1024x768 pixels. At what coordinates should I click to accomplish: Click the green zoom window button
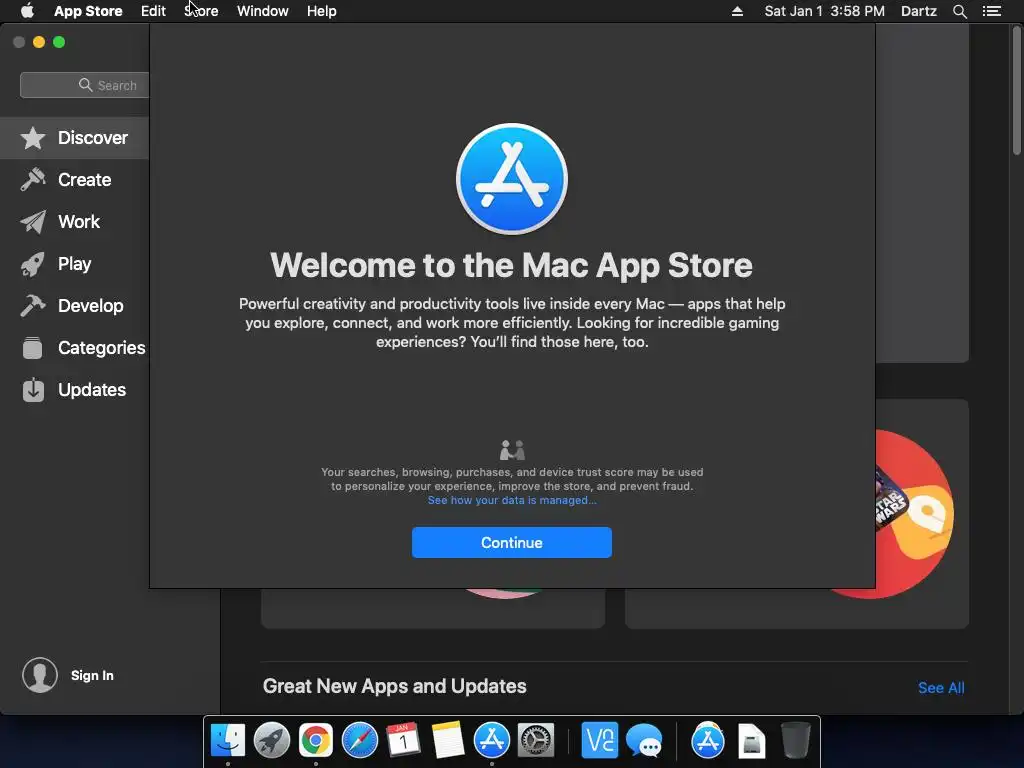pos(59,42)
